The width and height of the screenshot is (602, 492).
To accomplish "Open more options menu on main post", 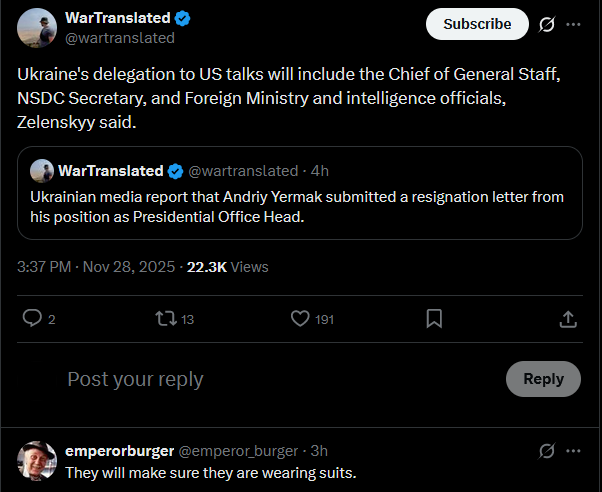I will pyautogui.click(x=573, y=25).
